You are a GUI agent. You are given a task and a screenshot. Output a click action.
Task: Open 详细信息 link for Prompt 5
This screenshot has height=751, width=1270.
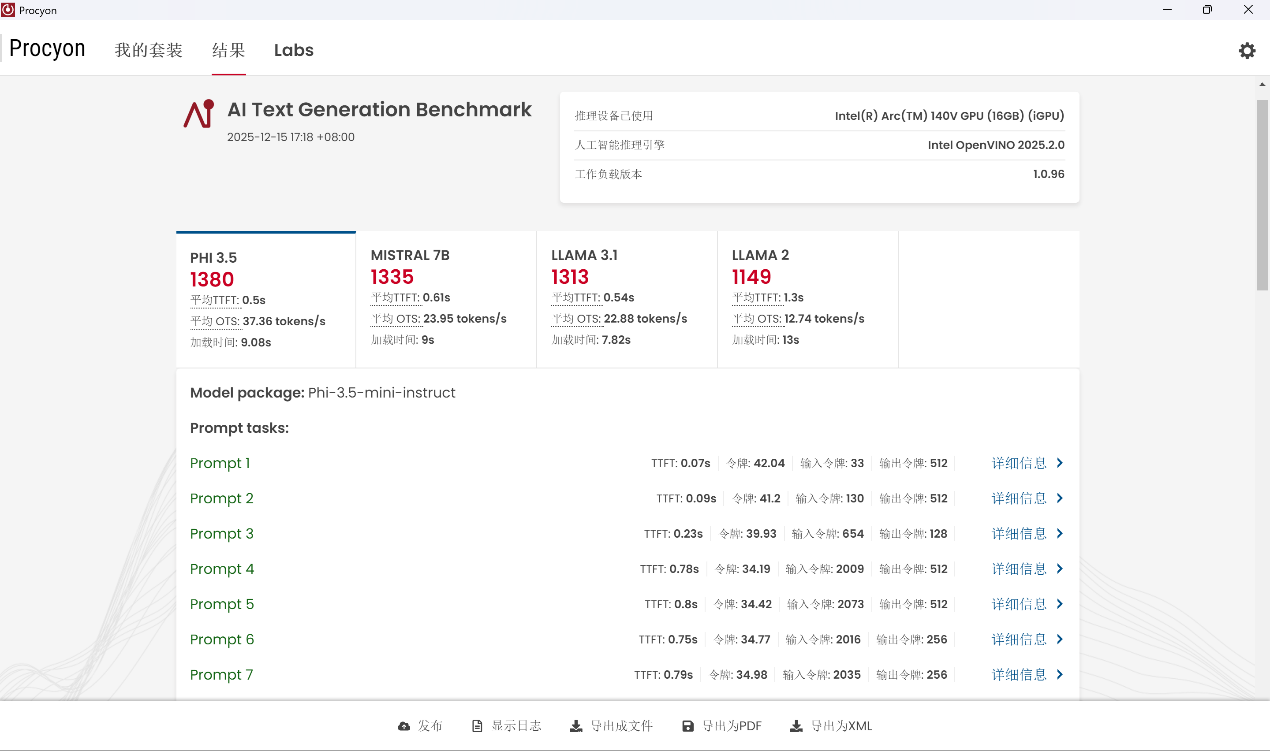pos(1019,604)
